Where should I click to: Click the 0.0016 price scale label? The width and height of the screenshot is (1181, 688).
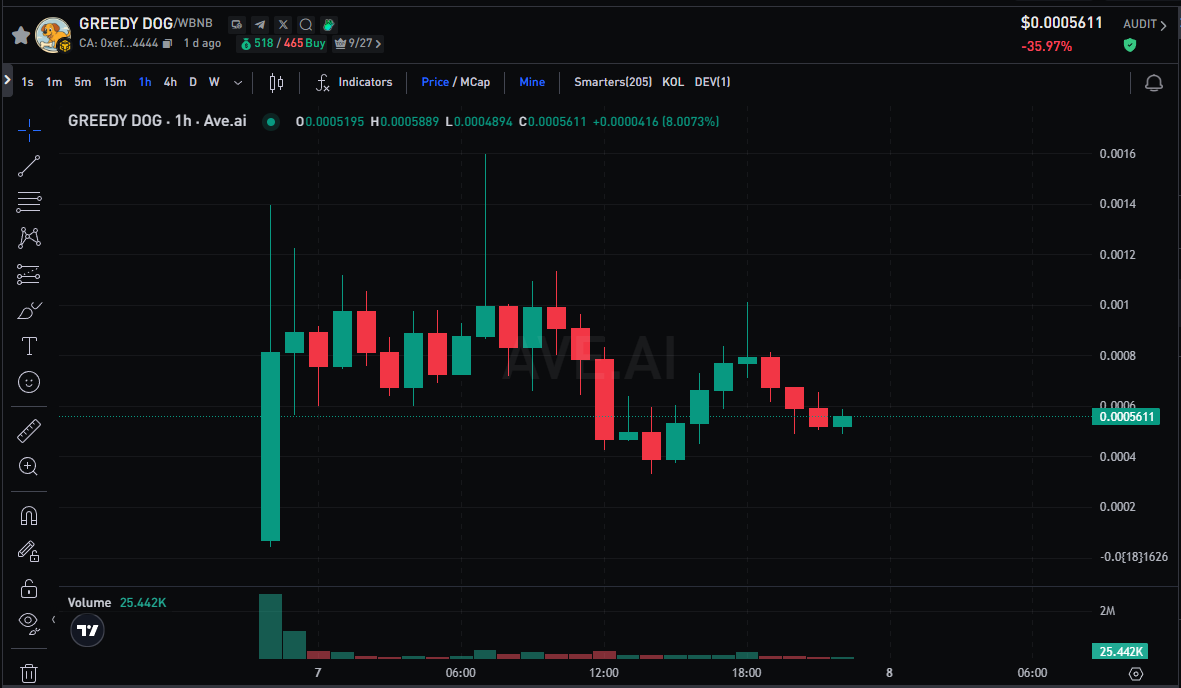1118,154
